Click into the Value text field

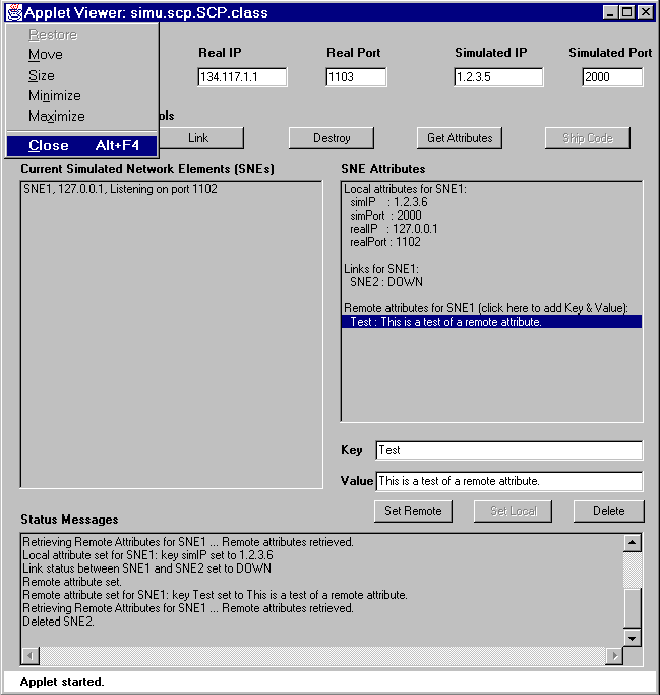[x=509, y=481]
